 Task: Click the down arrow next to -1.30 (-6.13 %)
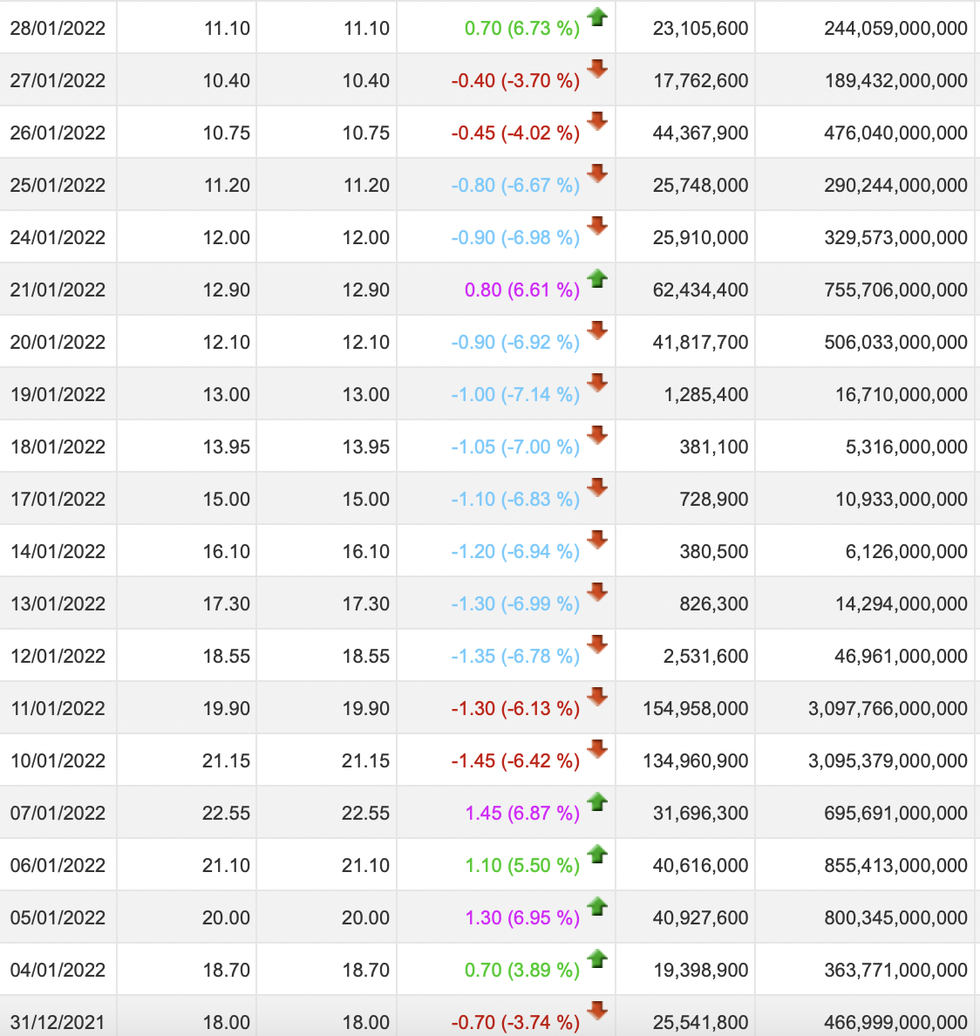click(597, 697)
